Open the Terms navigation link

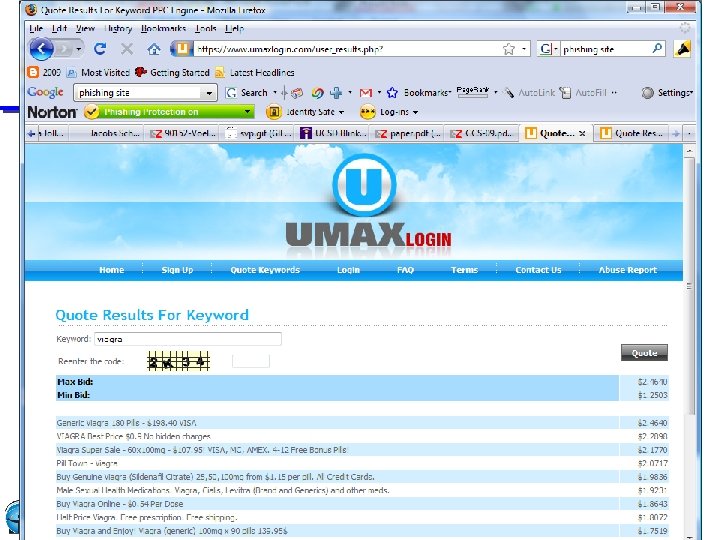pos(464,270)
